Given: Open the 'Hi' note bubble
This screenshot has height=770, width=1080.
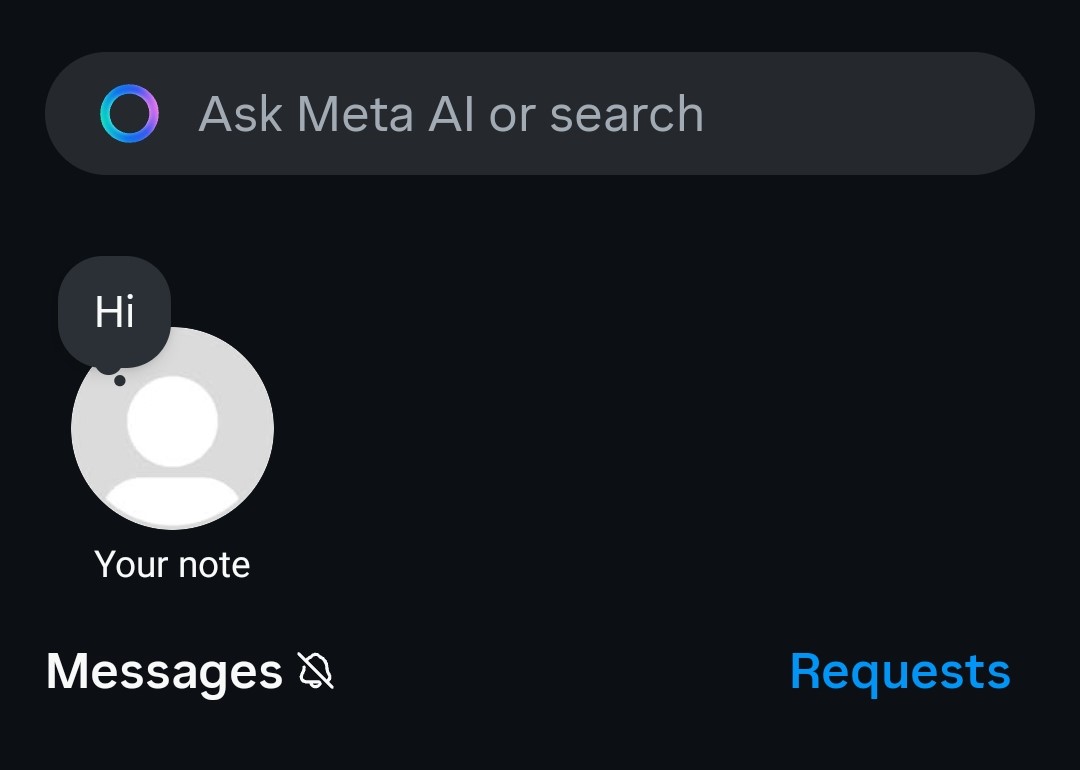Looking at the screenshot, I should (114, 312).
